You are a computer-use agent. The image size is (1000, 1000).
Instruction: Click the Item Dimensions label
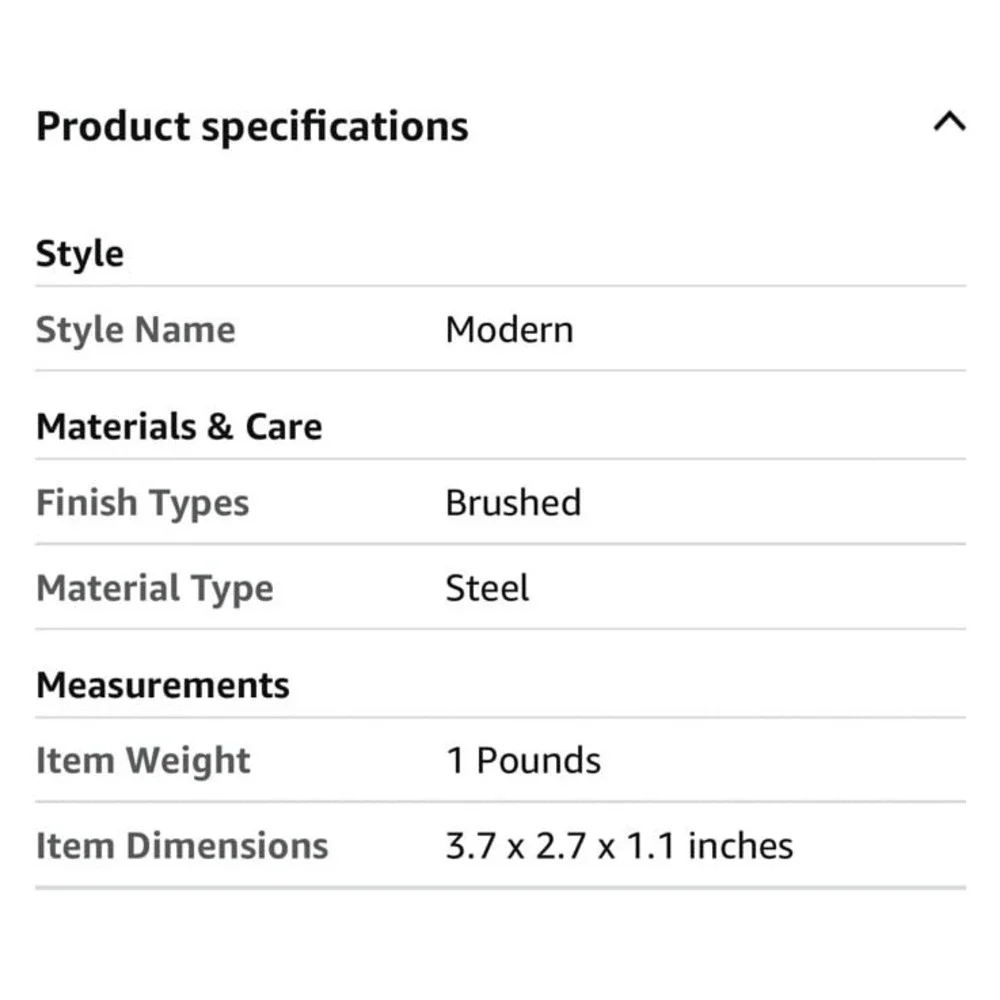[182, 846]
